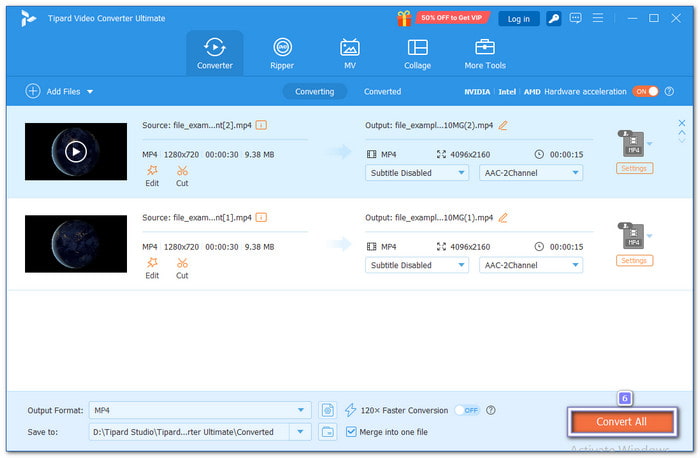This screenshot has width=700, height=458.
Task: Rename output 10MG(2).mp4 with pencil icon
Action: (503, 125)
